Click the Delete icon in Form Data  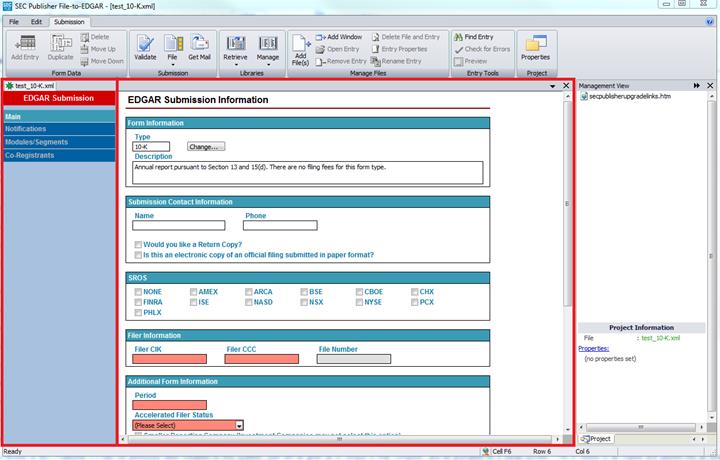(x=84, y=37)
